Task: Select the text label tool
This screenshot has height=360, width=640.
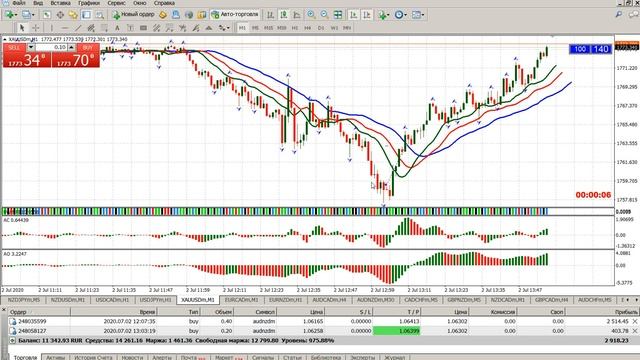Action: click(130, 28)
